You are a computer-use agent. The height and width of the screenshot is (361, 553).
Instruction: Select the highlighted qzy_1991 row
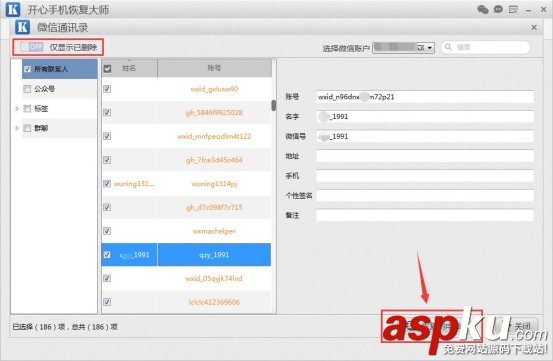pos(187,255)
